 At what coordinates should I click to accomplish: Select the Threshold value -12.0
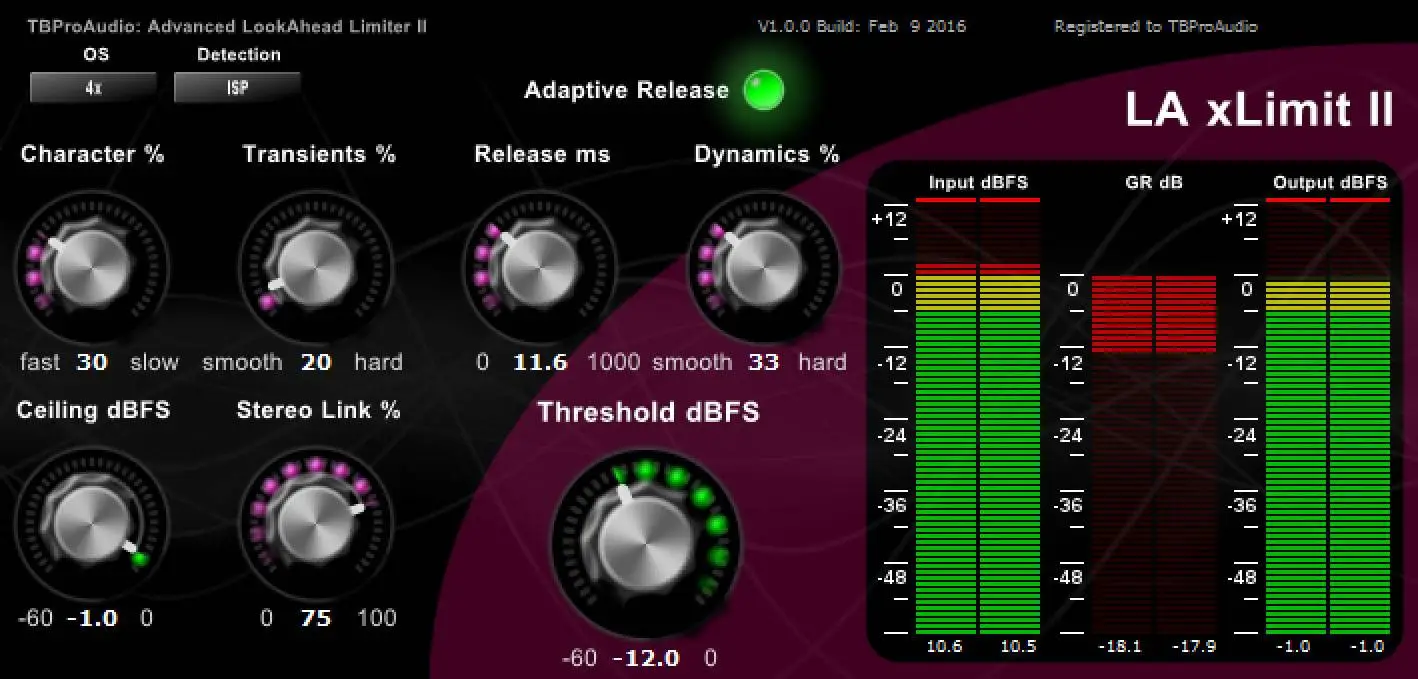coord(646,658)
